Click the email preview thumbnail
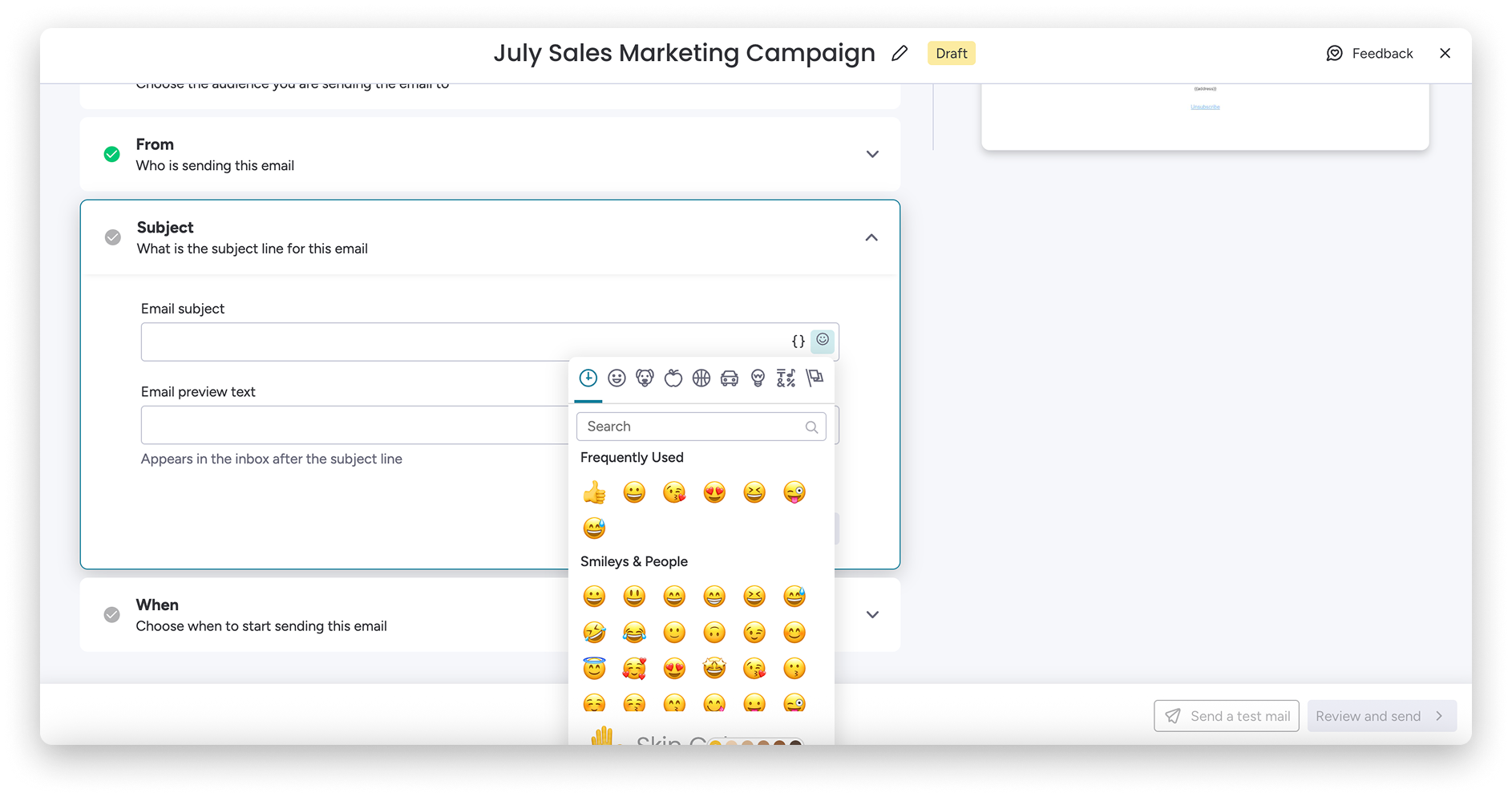The width and height of the screenshot is (1512, 797). tap(1205, 116)
